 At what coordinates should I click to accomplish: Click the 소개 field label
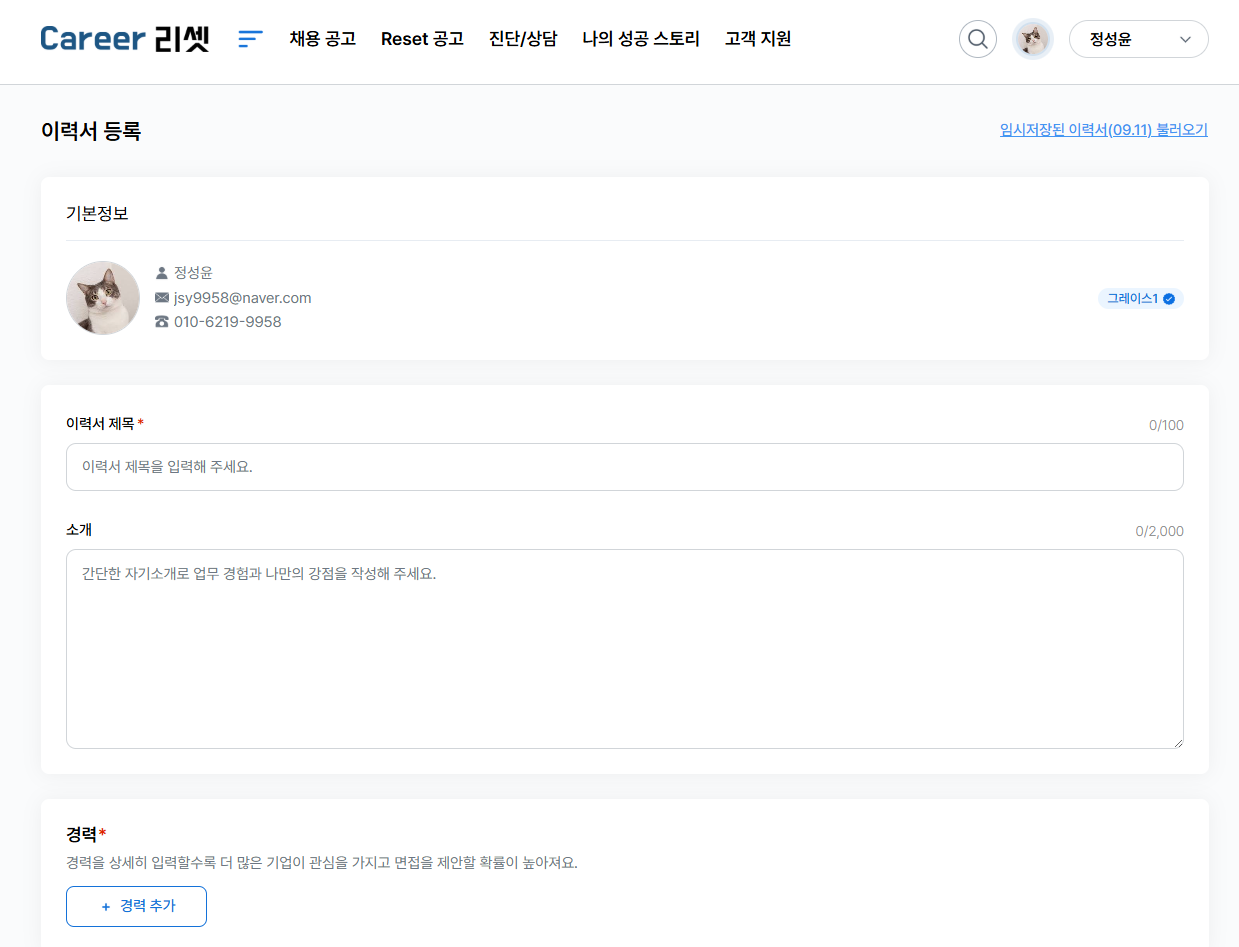click(x=79, y=530)
